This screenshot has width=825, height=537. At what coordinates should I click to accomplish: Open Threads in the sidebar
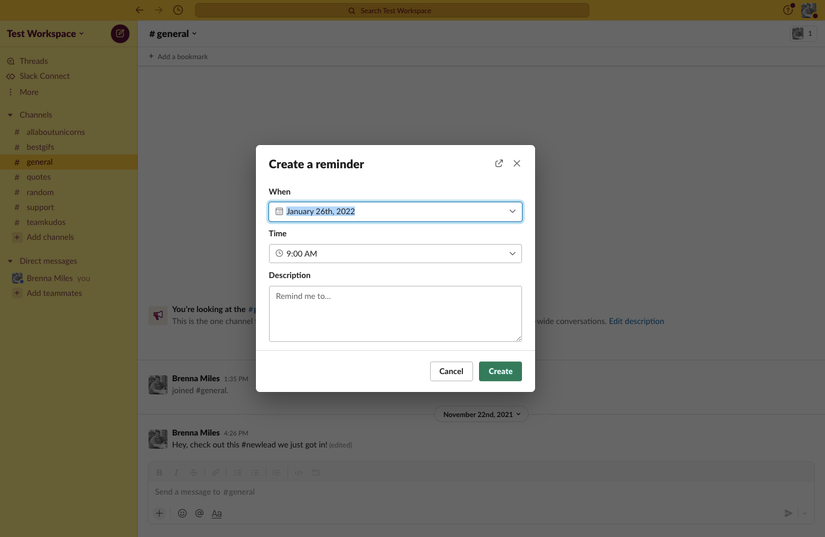click(34, 61)
